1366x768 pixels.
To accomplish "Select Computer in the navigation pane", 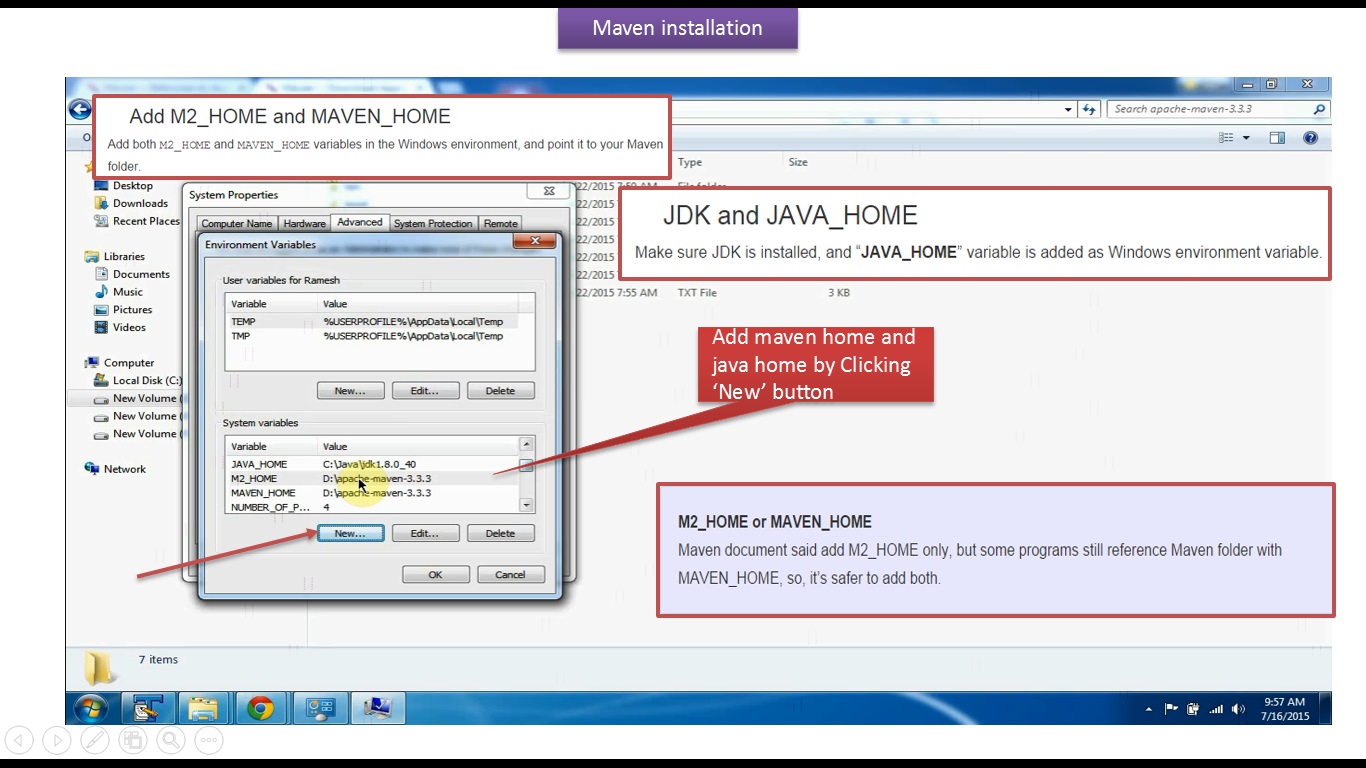I will (120, 363).
